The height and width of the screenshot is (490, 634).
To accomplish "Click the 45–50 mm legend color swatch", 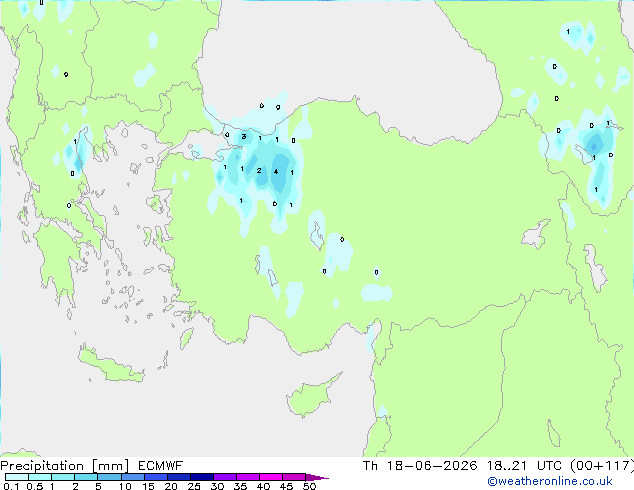I will tap(294, 477).
